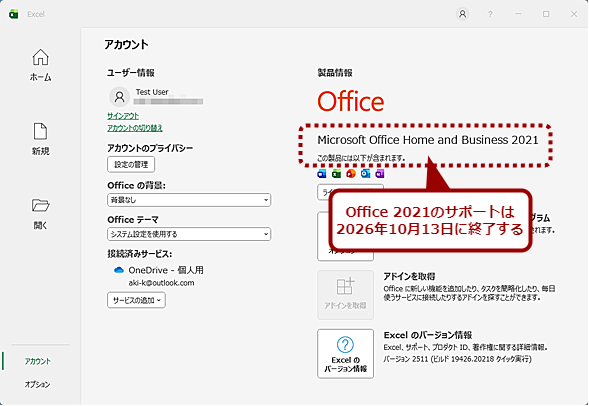The width and height of the screenshot is (589, 406).
Task: Click the バージョン 2511 build text
Action: [x=458, y=359]
